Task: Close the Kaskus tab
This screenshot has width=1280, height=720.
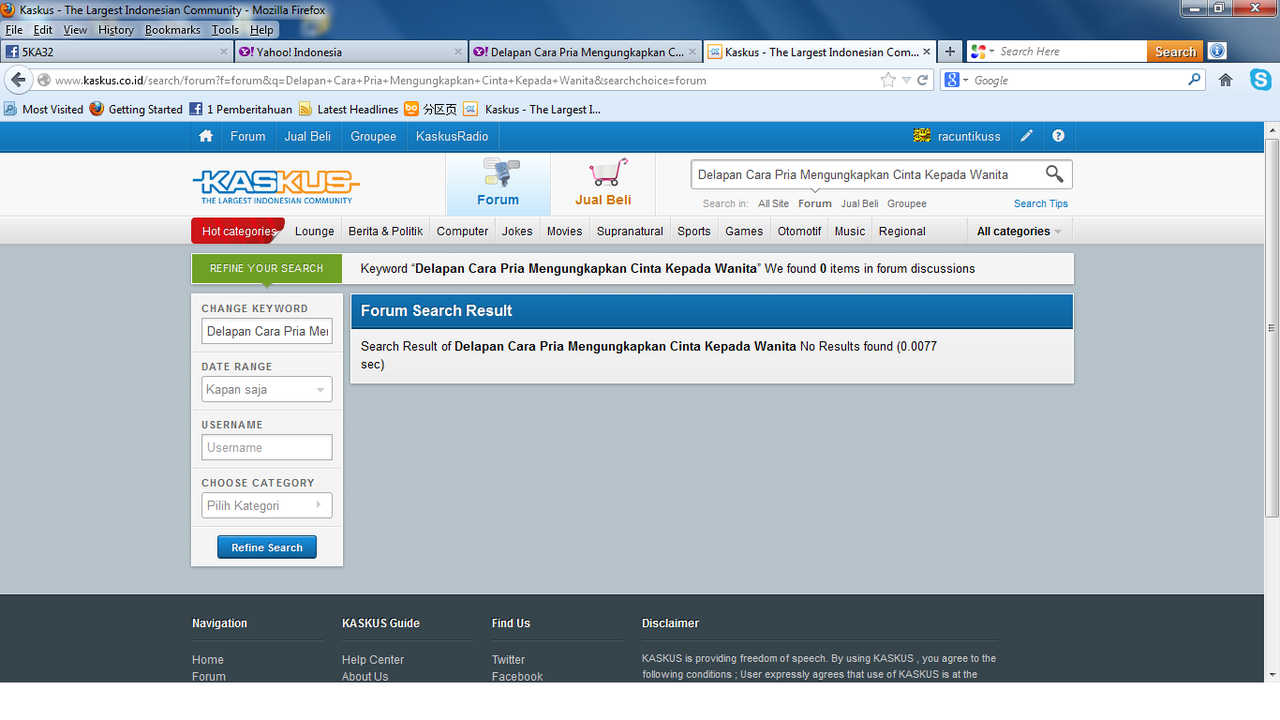Action: [927, 52]
